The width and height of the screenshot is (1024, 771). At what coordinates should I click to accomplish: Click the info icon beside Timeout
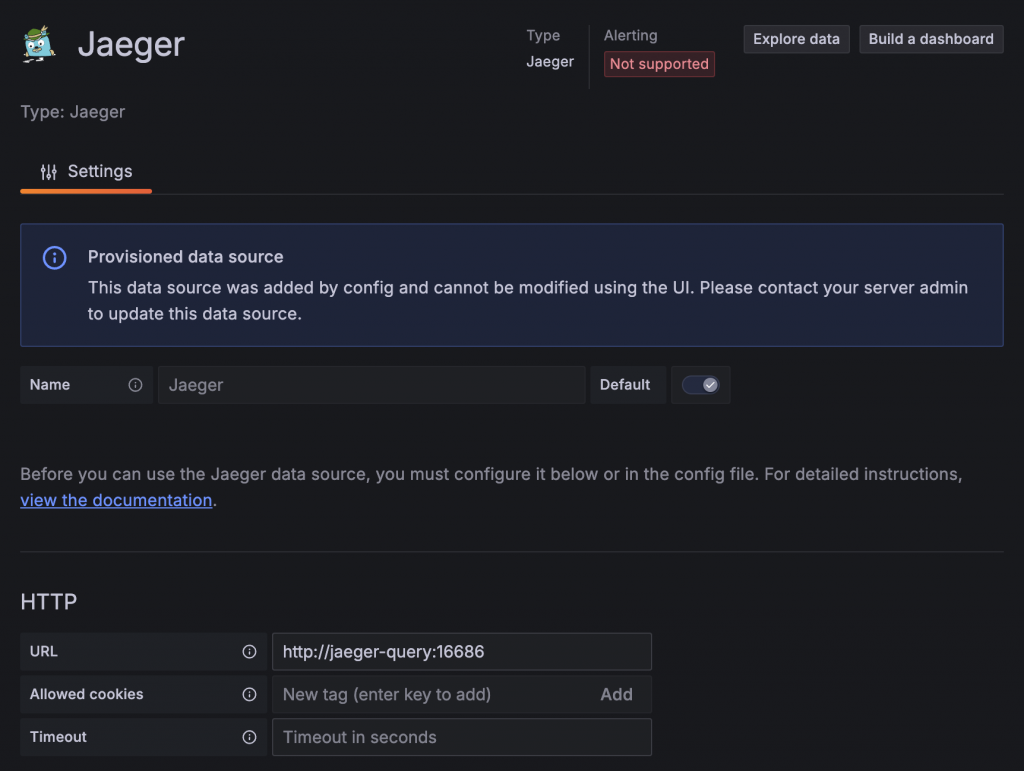point(249,737)
